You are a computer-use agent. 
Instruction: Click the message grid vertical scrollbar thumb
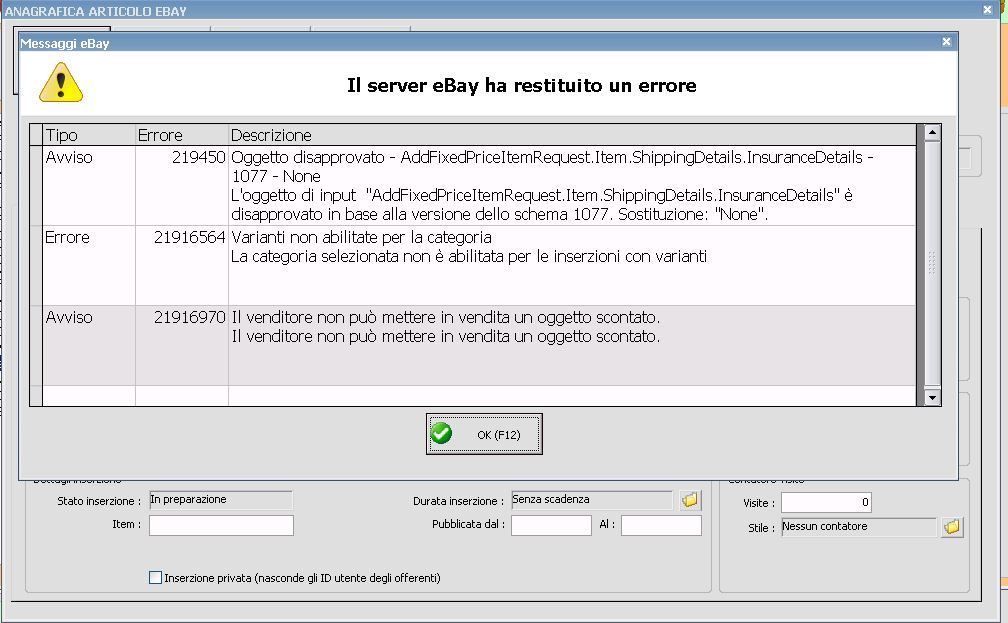(932, 262)
